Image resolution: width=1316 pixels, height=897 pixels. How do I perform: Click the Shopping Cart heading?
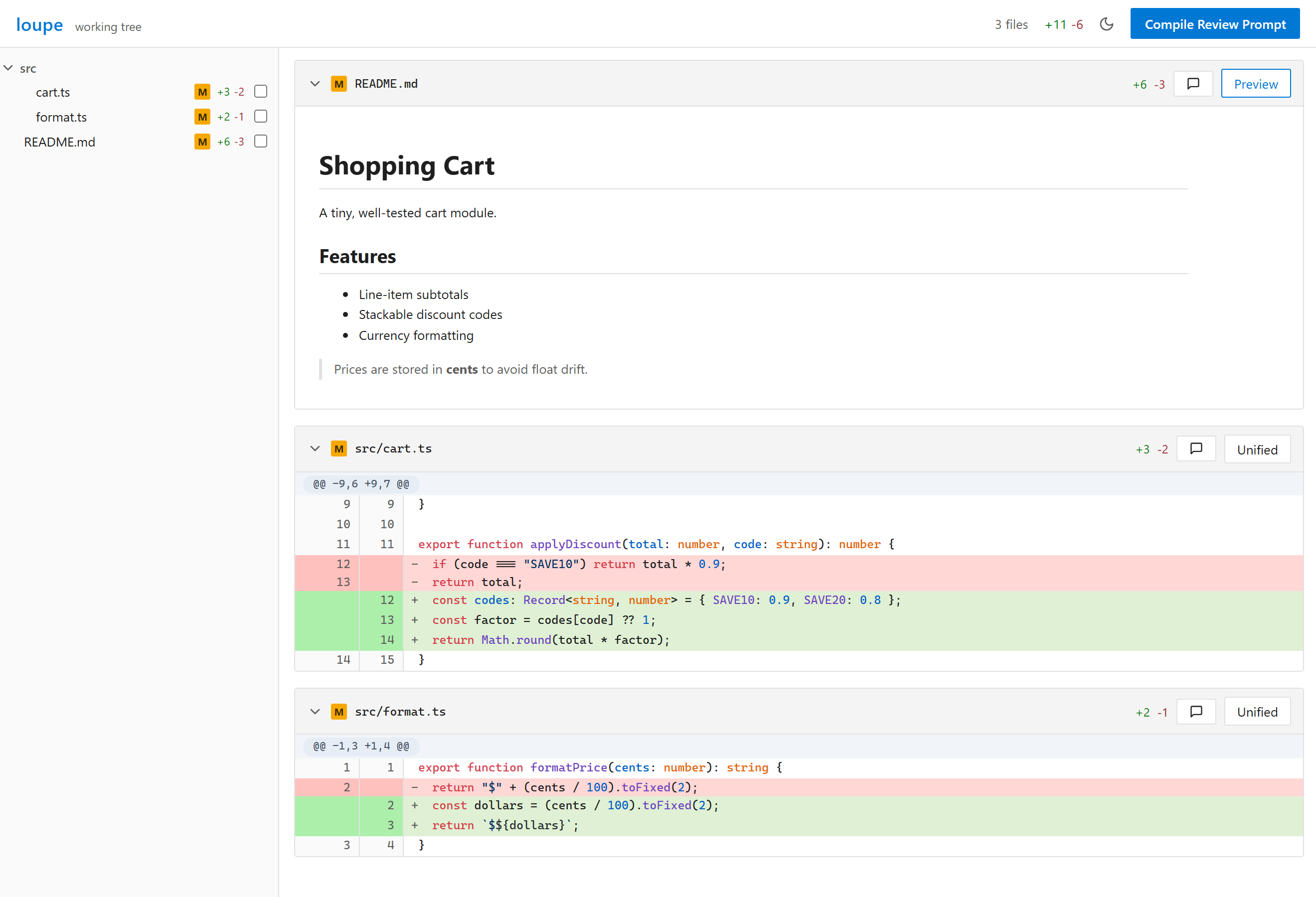click(407, 166)
